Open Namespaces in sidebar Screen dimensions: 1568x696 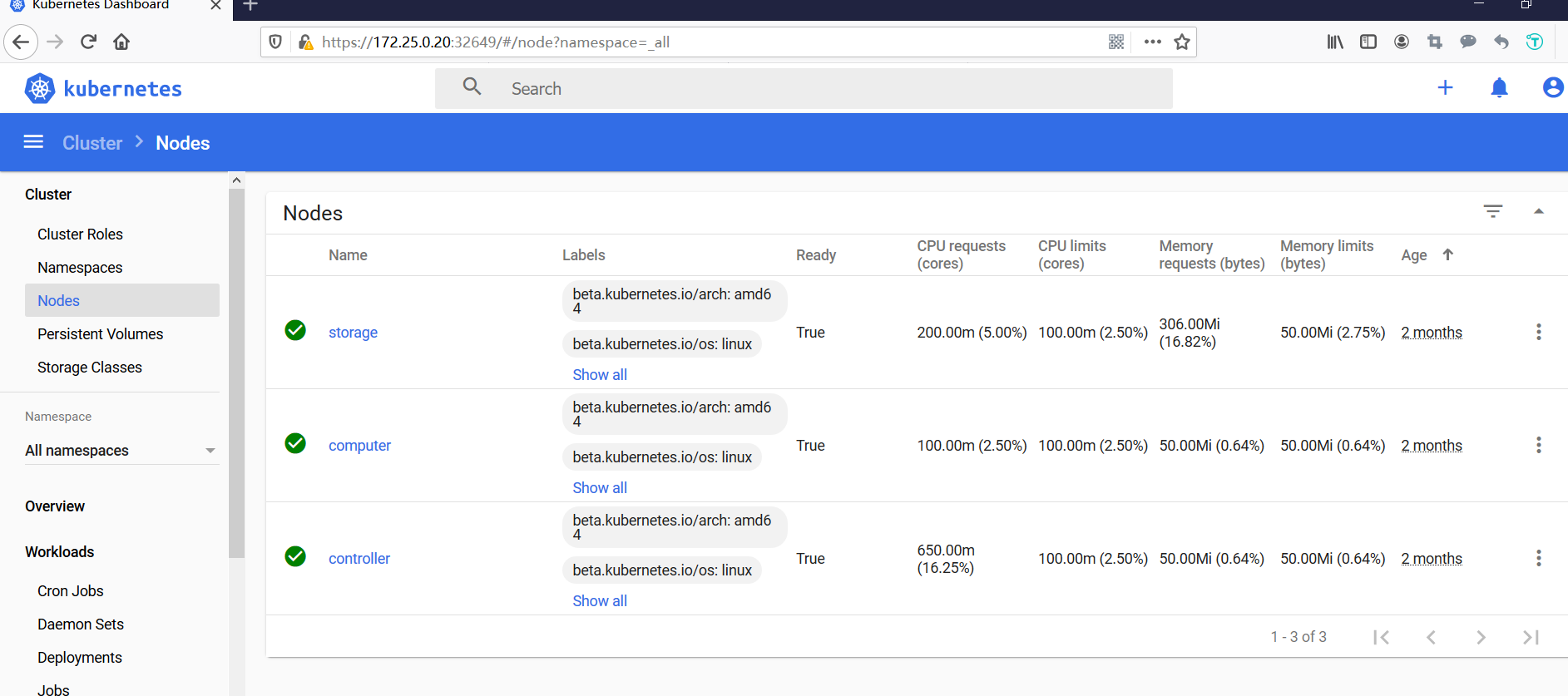(x=80, y=267)
